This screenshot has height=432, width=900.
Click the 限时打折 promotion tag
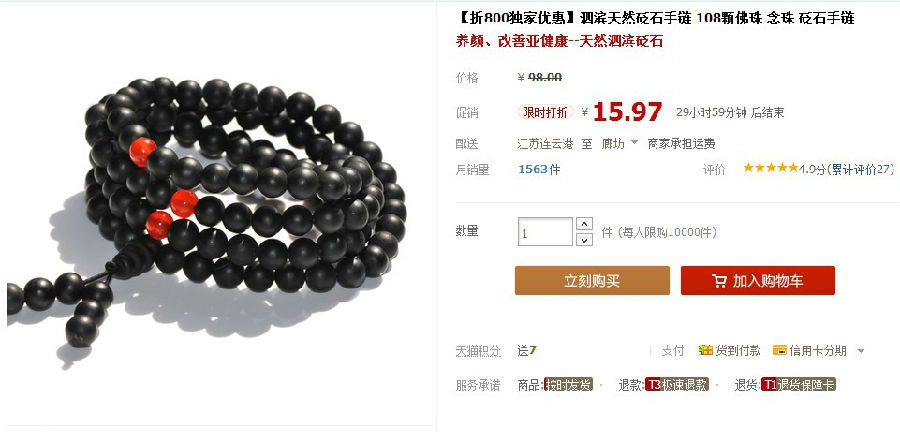point(545,112)
